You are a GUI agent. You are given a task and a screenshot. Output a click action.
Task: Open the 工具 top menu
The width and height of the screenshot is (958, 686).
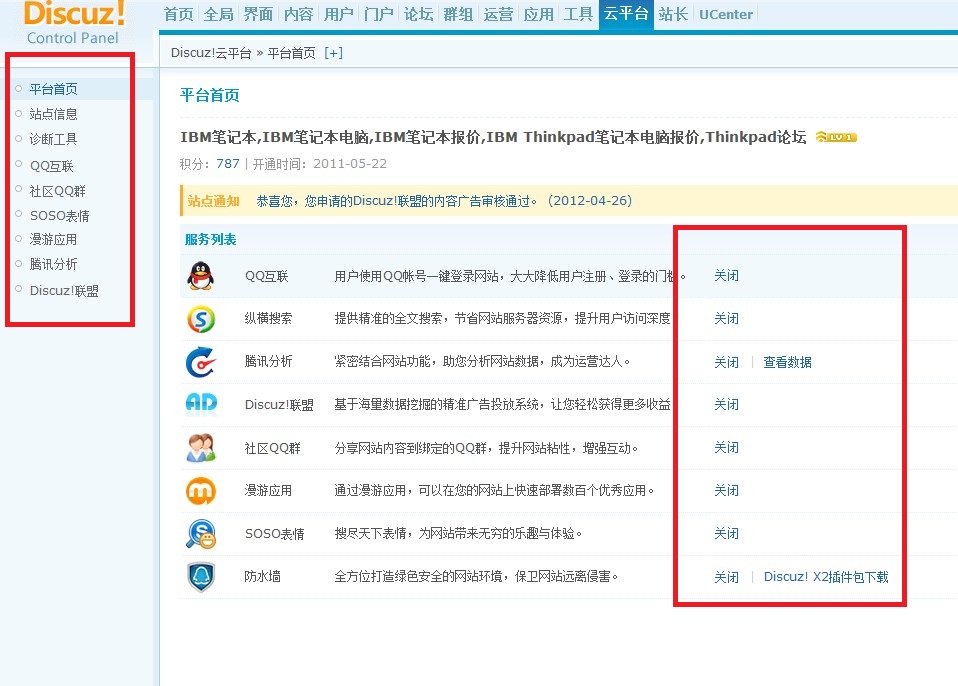click(x=578, y=14)
